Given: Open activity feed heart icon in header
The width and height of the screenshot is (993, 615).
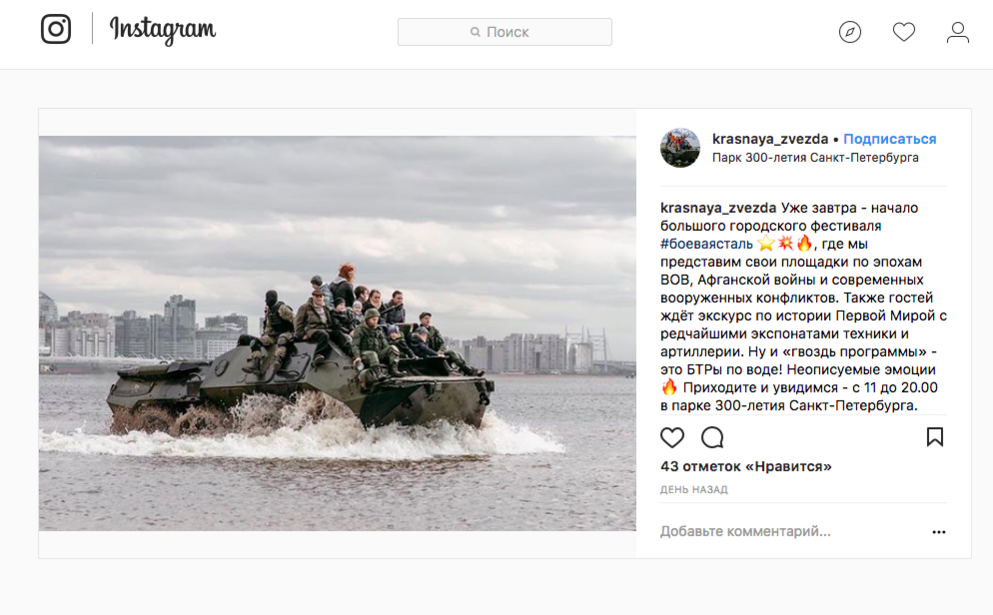Looking at the screenshot, I should pyautogui.click(x=904, y=32).
